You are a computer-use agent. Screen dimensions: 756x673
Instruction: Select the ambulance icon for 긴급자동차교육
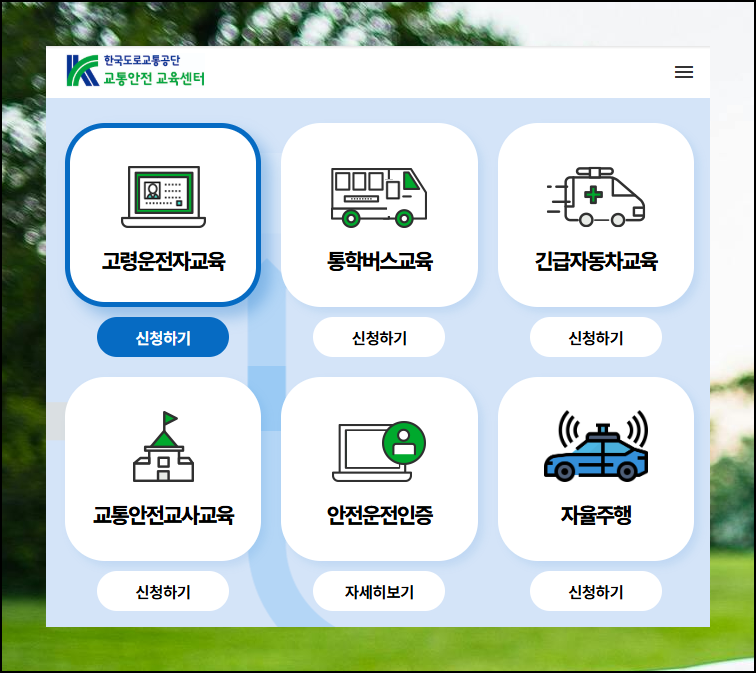point(596,197)
